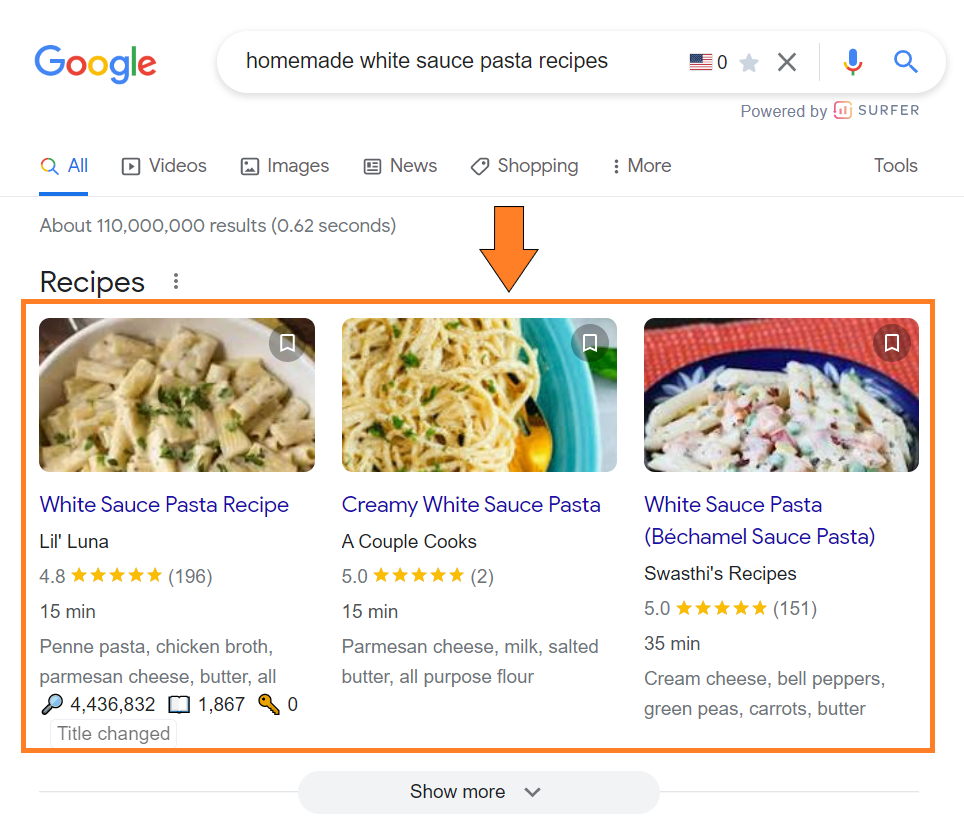964x831 pixels.
Task: Open the More search categories dropdown
Action: (x=640, y=166)
